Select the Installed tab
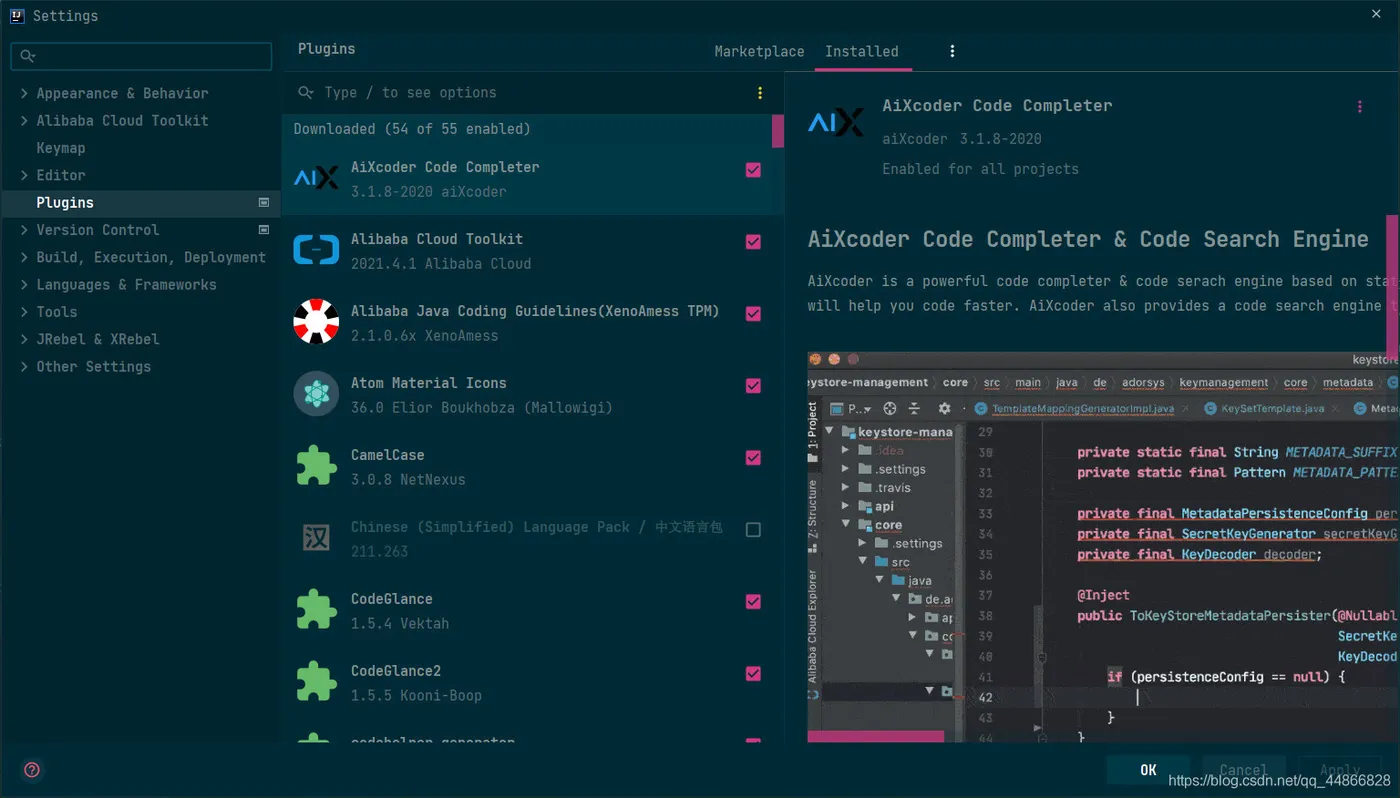Viewport: 1400px width, 798px height. pyautogui.click(x=862, y=51)
